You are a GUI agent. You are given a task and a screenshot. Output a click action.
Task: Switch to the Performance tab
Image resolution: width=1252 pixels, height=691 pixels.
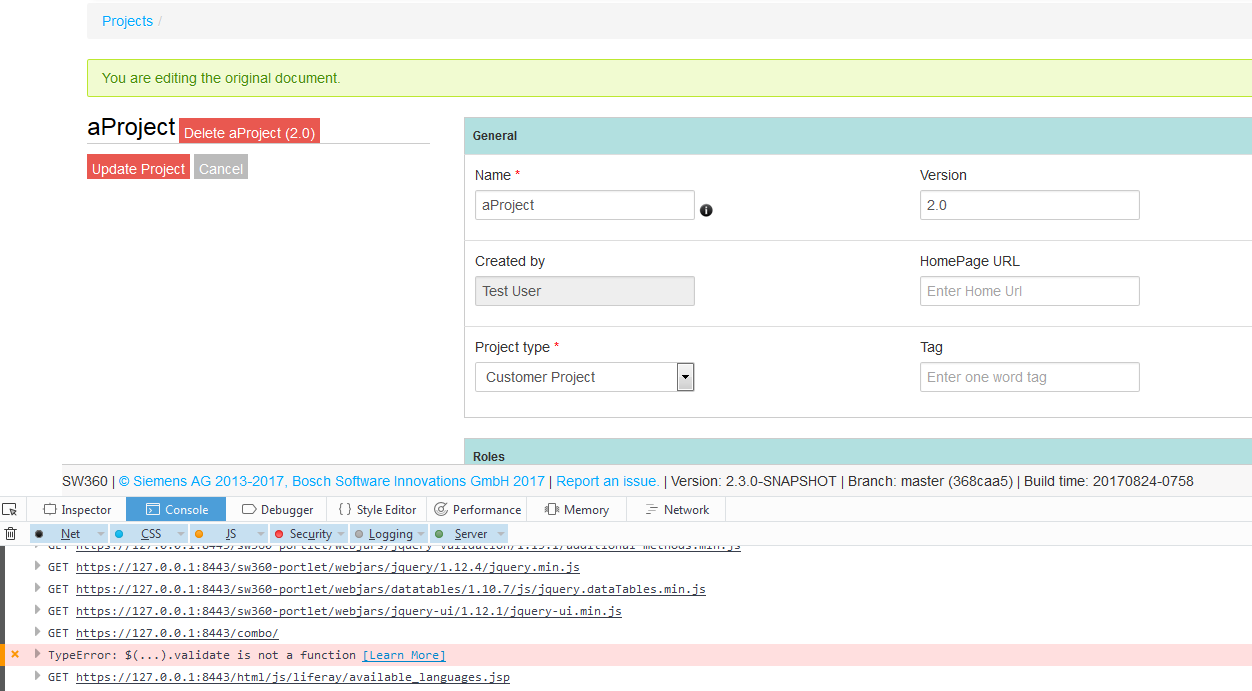point(477,509)
